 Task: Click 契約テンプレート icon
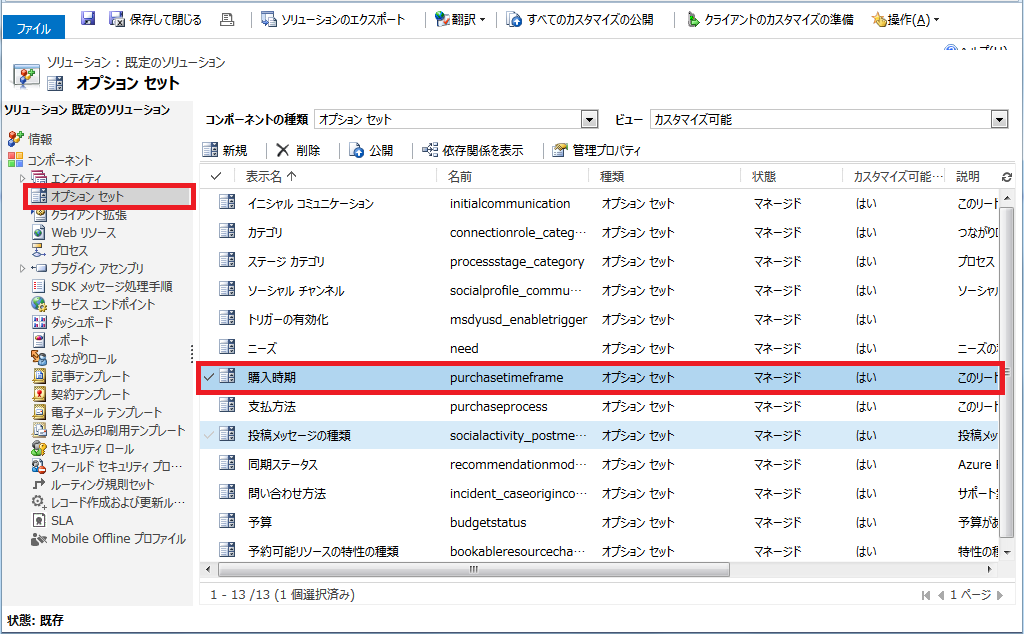[x=39, y=394]
